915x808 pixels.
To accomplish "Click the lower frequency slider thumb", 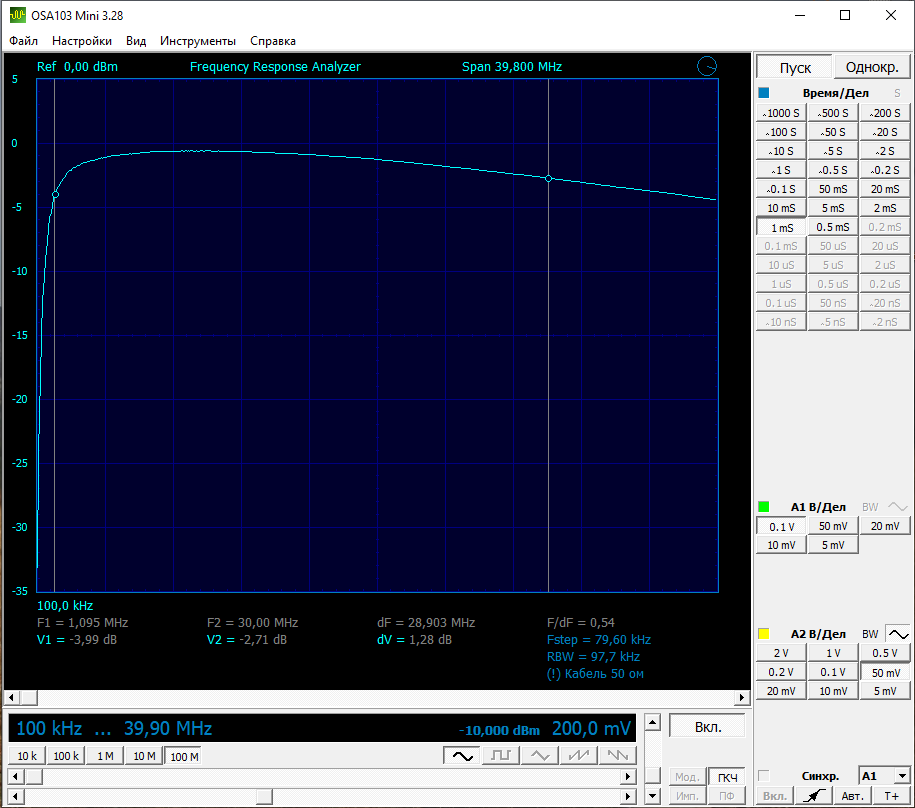I will pos(264,796).
